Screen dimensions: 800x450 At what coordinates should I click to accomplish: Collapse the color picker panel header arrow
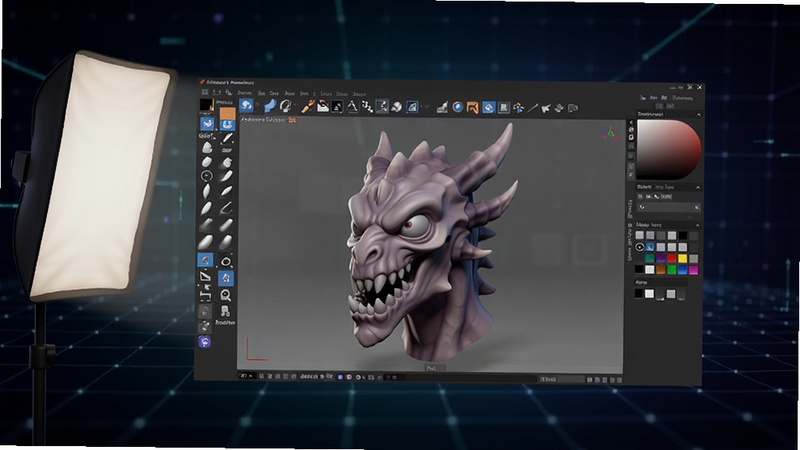pos(698,114)
